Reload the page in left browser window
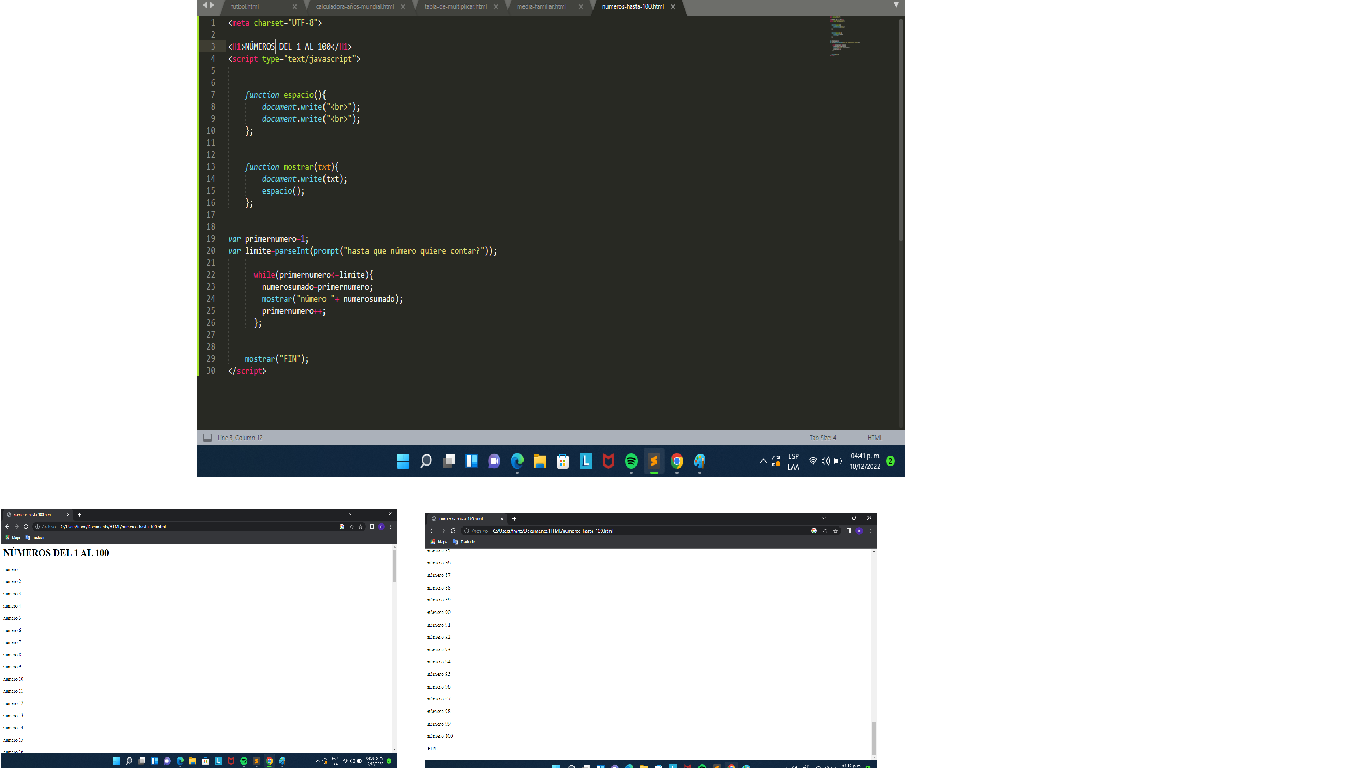 24,525
